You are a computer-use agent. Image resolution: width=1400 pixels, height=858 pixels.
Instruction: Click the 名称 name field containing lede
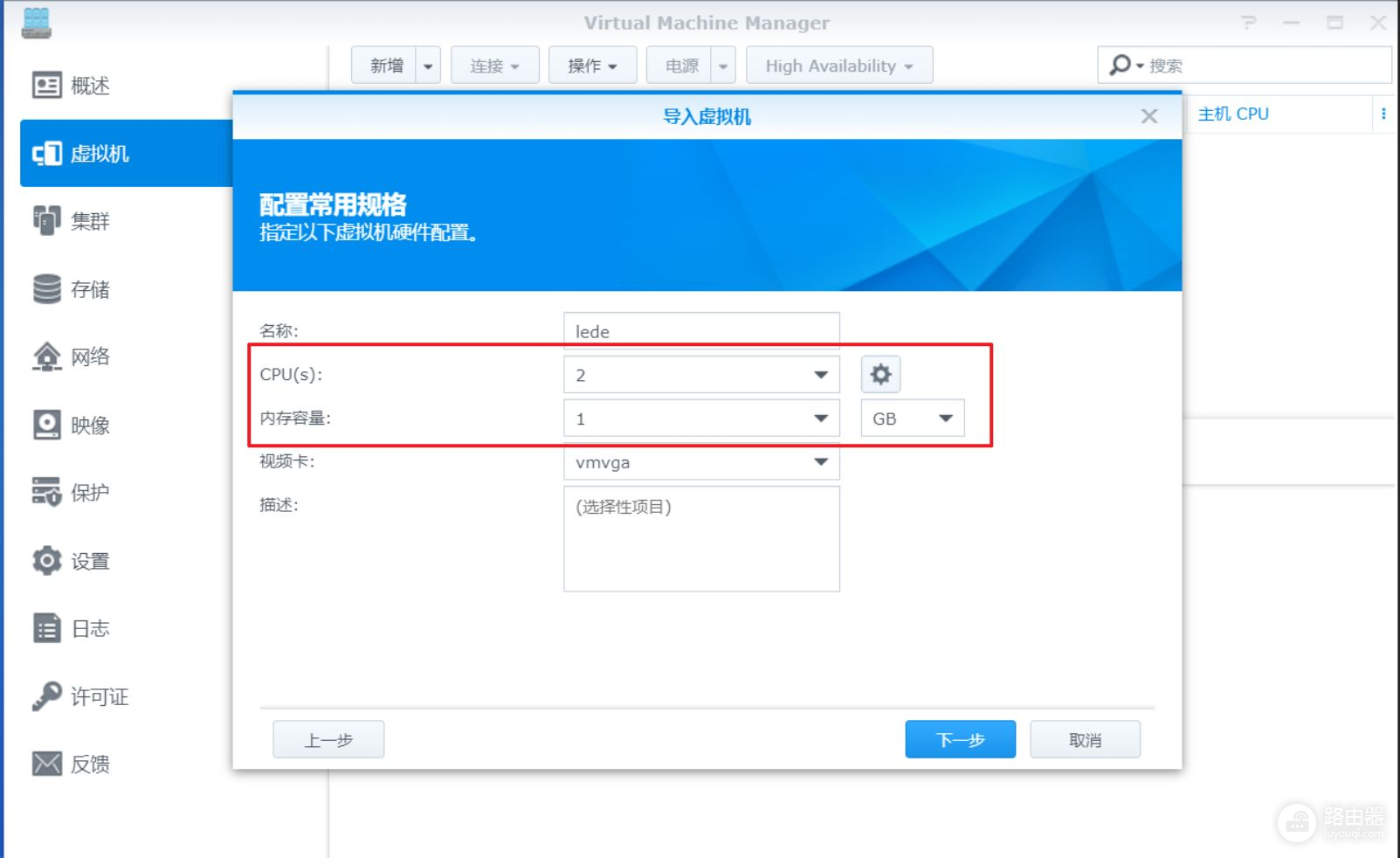click(x=701, y=331)
